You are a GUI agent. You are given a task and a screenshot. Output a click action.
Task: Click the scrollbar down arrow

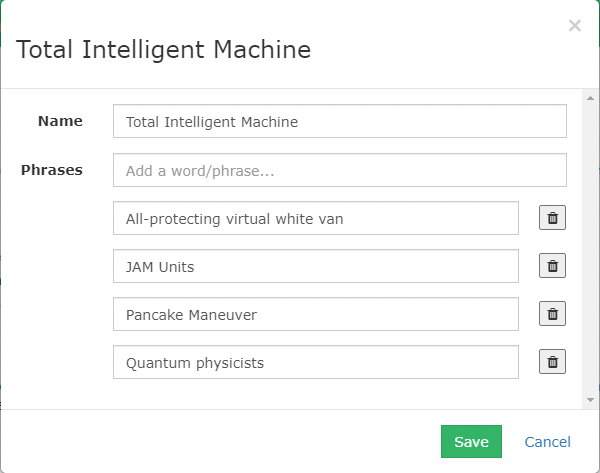tap(590, 400)
